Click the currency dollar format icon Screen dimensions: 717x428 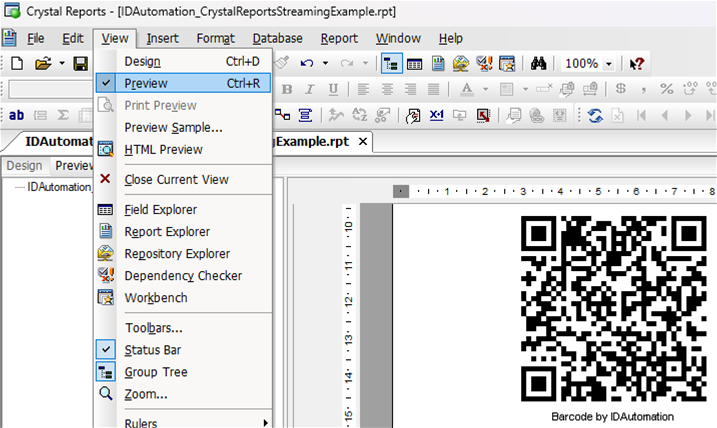click(x=621, y=88)
